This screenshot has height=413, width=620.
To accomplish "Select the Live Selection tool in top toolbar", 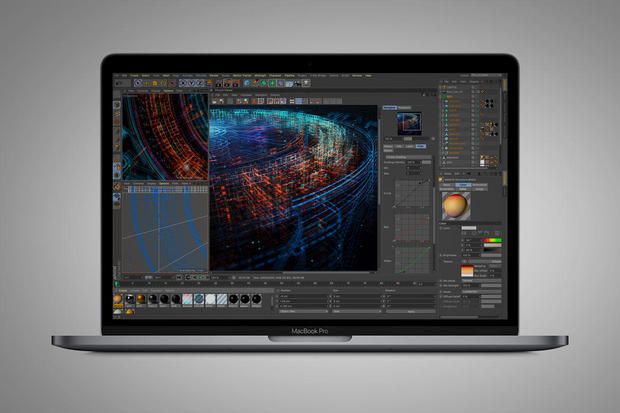I will 138,83.
